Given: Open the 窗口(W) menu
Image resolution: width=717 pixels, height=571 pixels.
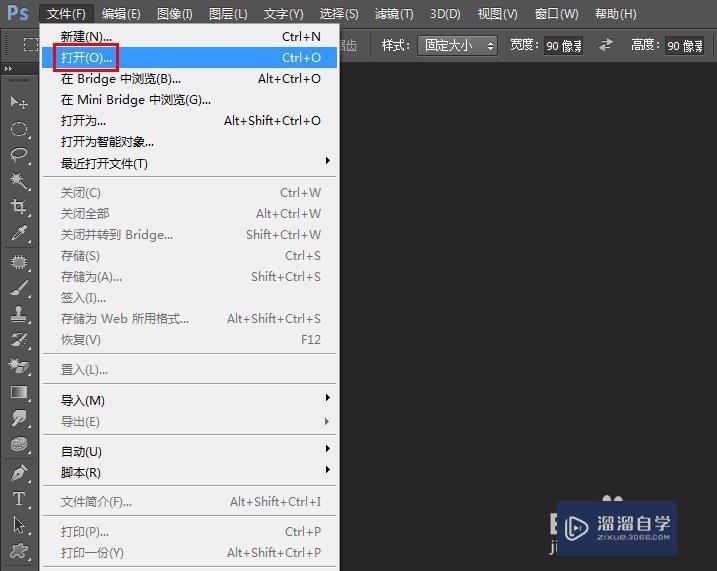Looking at the screenshot, I should click(x=556, y=14).
